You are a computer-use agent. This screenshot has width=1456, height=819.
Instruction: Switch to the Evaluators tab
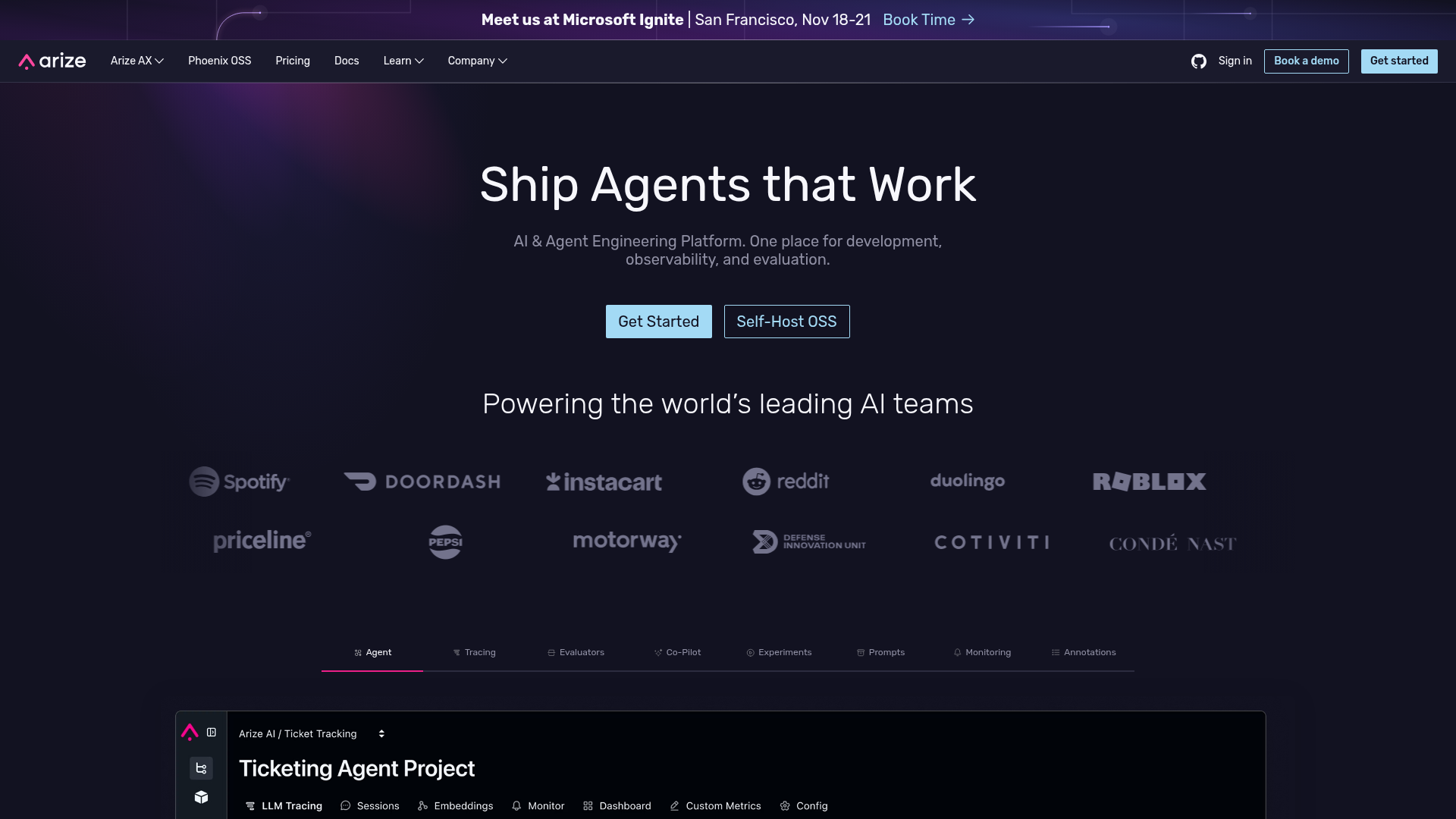(576, 652)
